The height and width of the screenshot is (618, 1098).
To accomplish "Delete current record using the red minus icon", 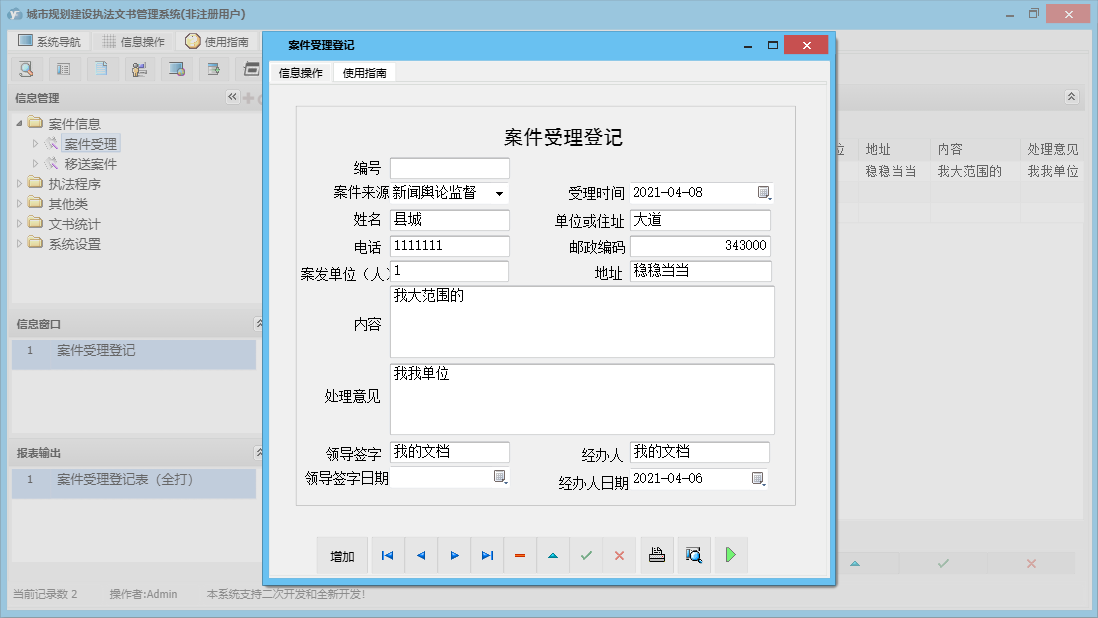I will [520, 555].
